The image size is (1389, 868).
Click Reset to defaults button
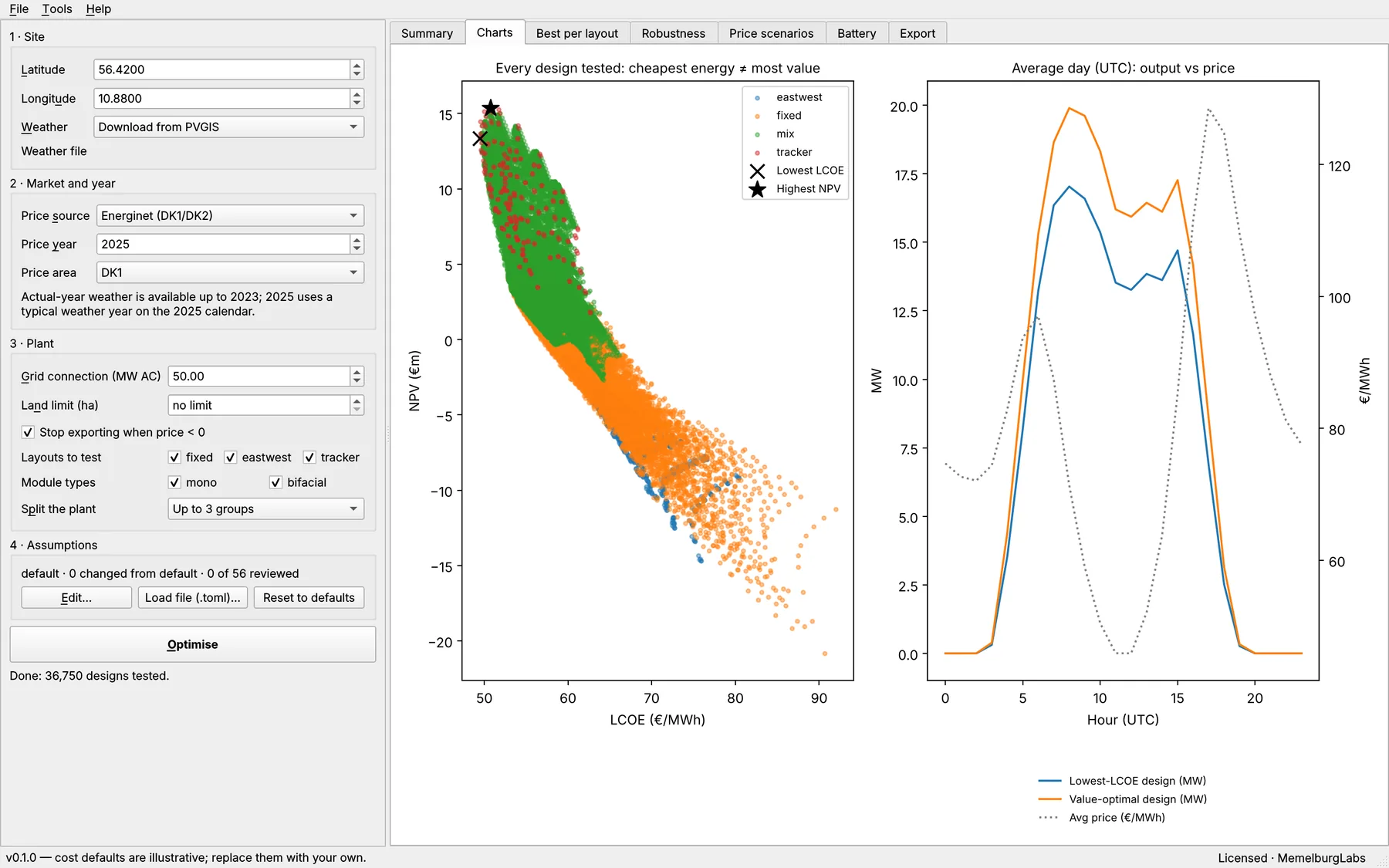pos(309,598)
